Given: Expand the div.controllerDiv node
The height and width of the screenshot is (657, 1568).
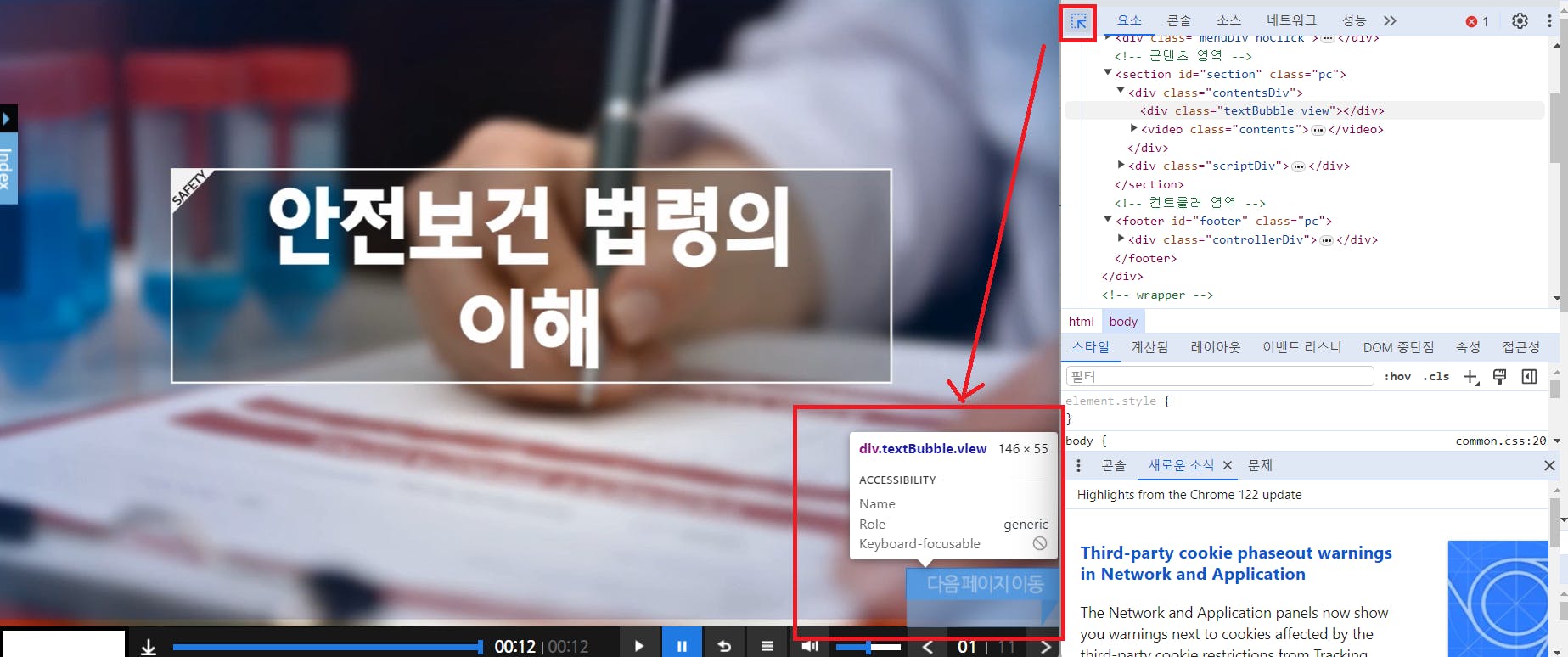Looking at the screenshot, I should click(1121, 239).
